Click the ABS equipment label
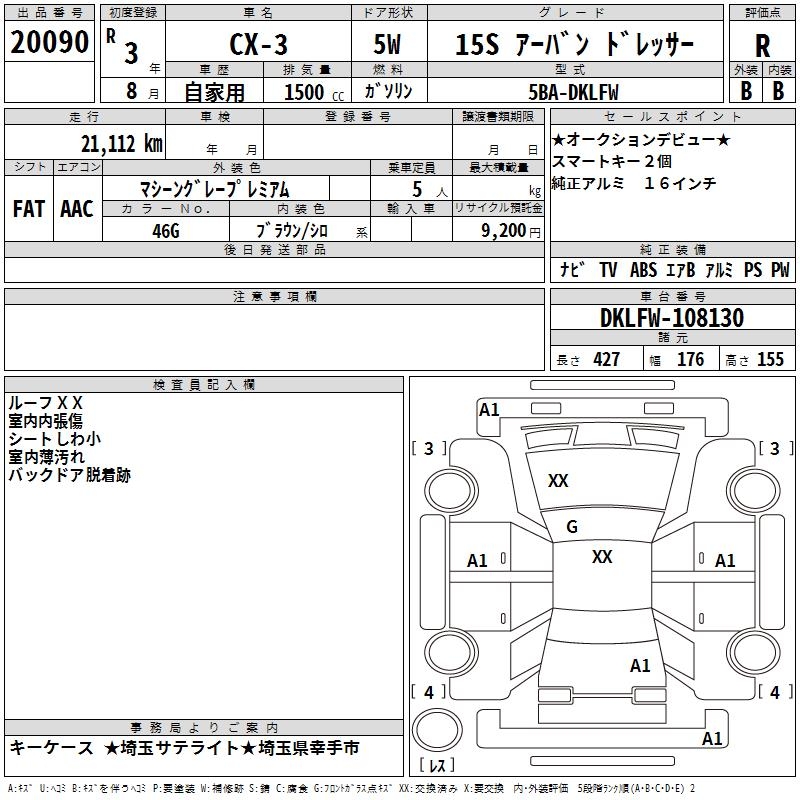The width and height of the screenshot is (800, 800). (x=644, y=269)
